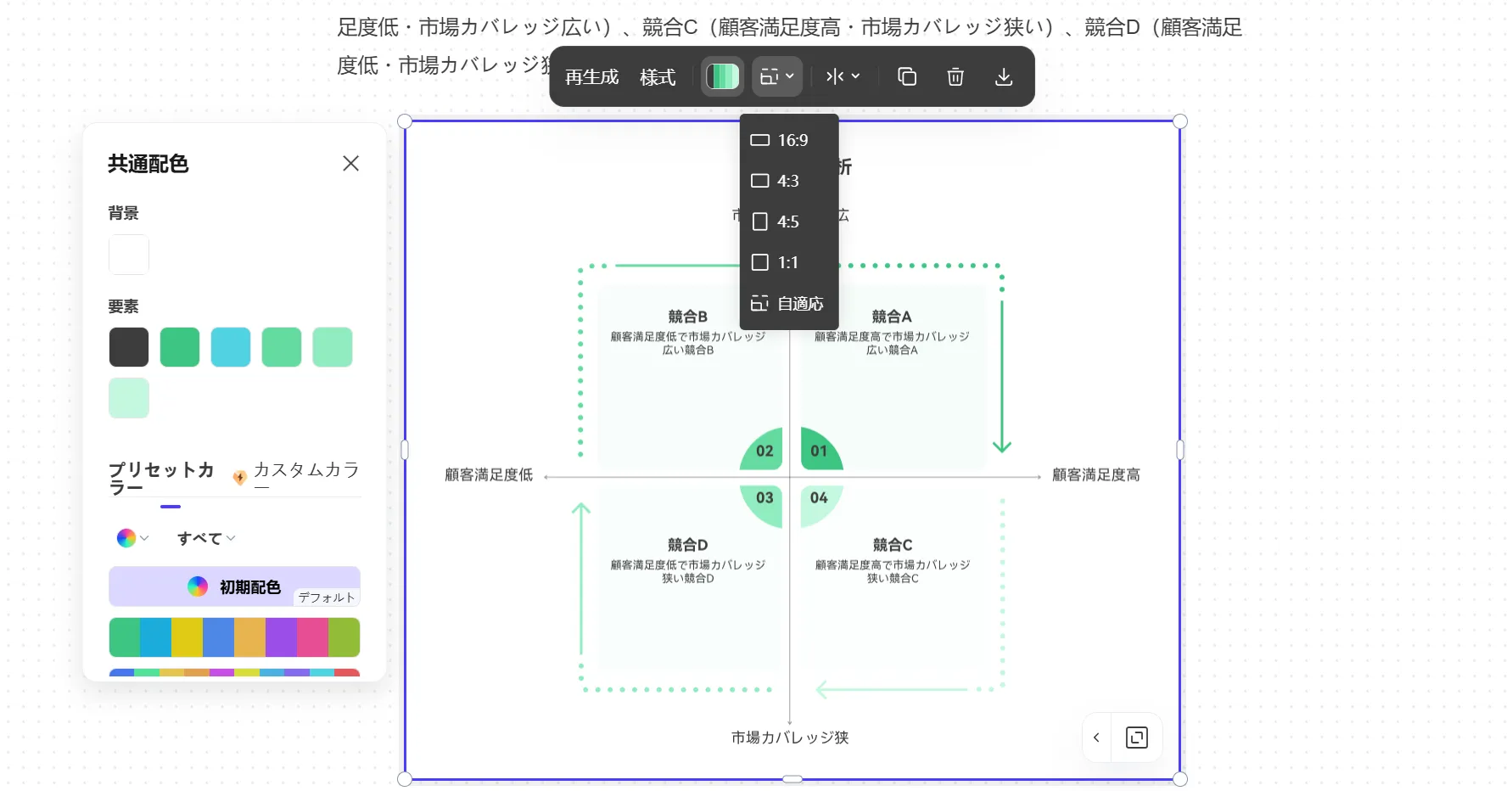1512x791 pixels.
Task: Open the color wheel filter dropdown
Action: pos(132,538)
